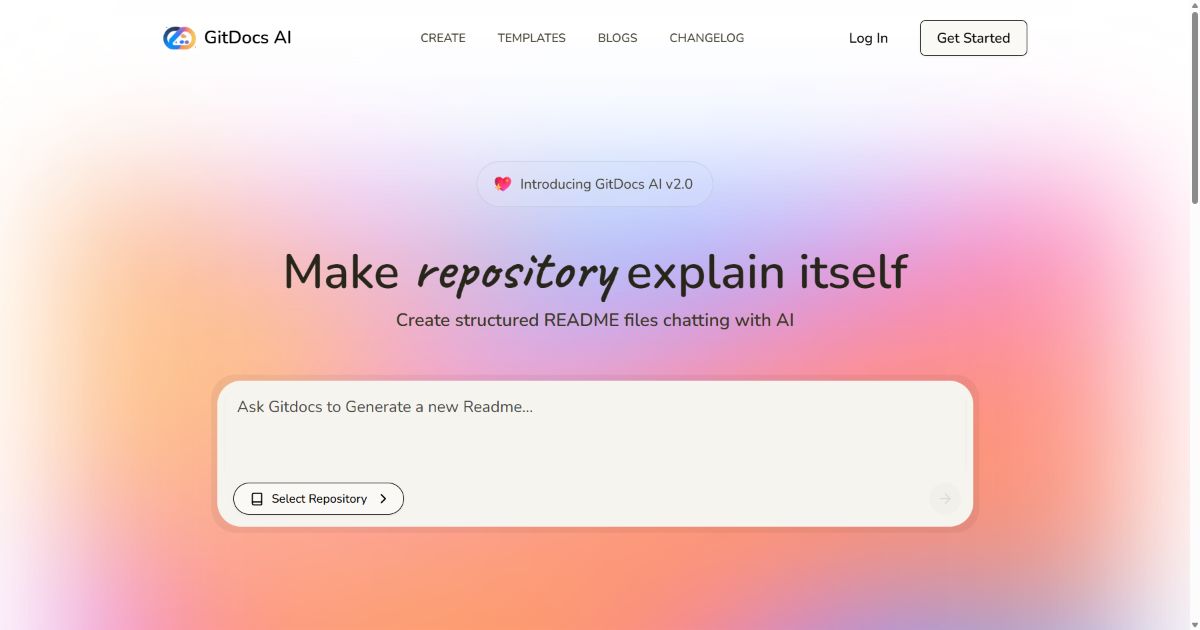Click the GitDocs AI cloud logo icon
The height and width of the screenshot is (630, 1200).
(179, 38)
